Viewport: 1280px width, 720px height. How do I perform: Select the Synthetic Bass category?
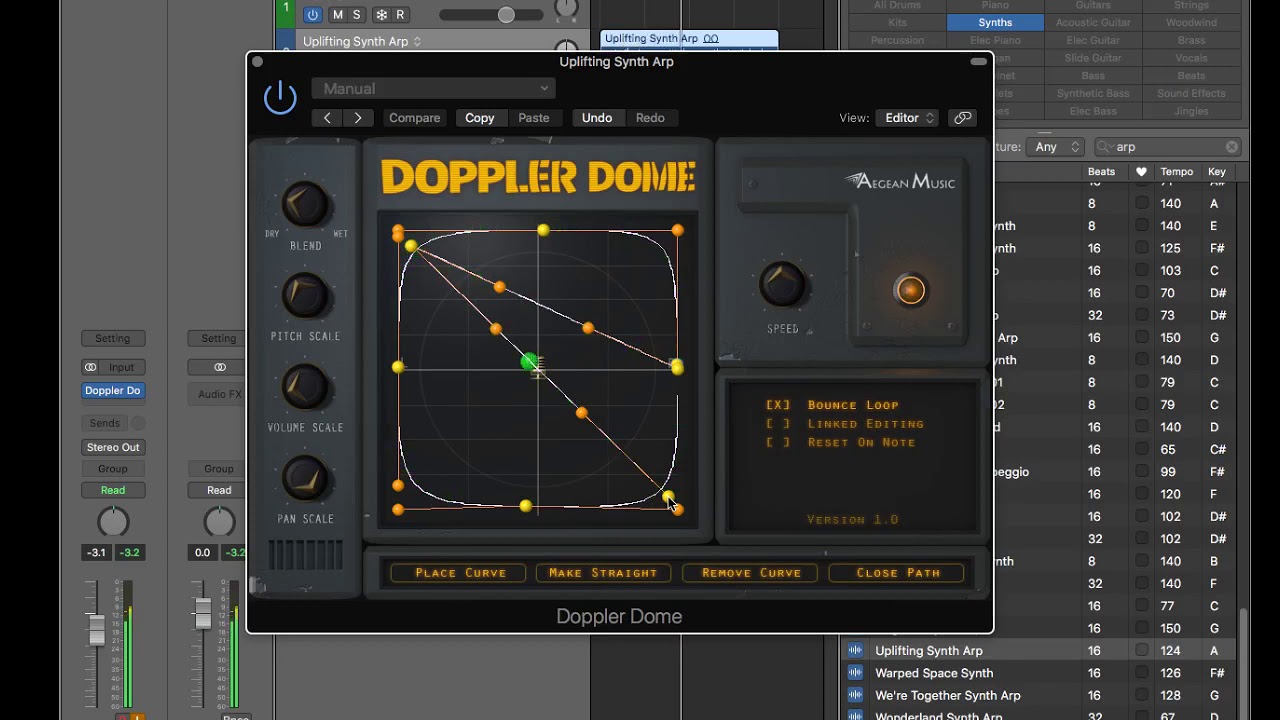click(x=1093, y=94)
